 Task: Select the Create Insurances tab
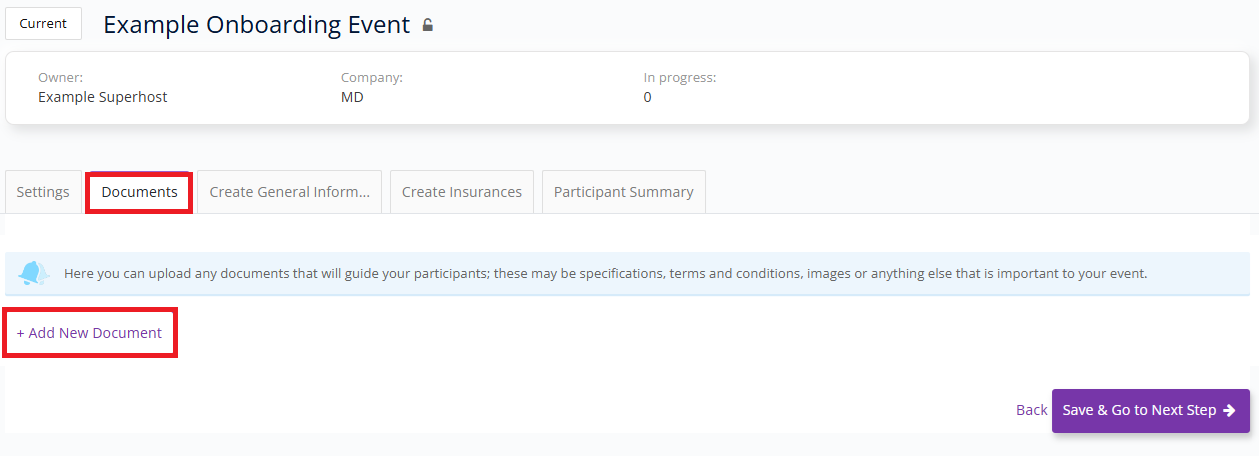(462, 192)
